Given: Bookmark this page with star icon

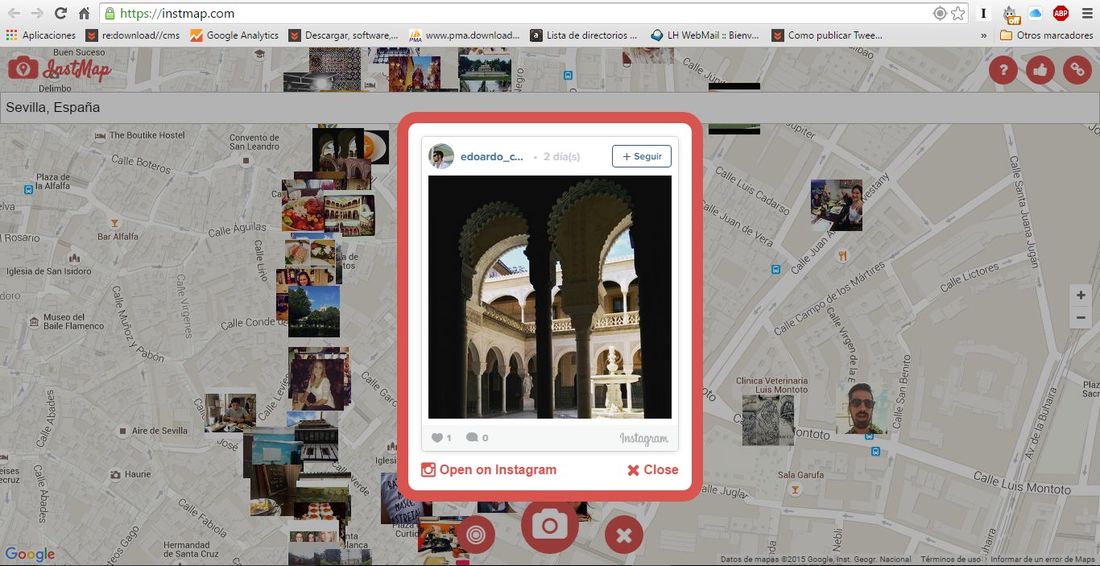Looking at the screenshot, I should point(958,13).
